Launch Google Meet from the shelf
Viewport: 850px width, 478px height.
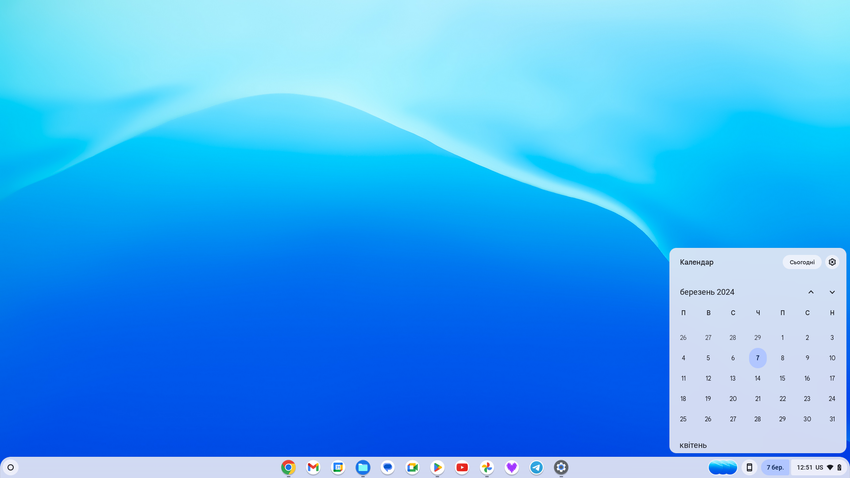[x=412, y=467]
